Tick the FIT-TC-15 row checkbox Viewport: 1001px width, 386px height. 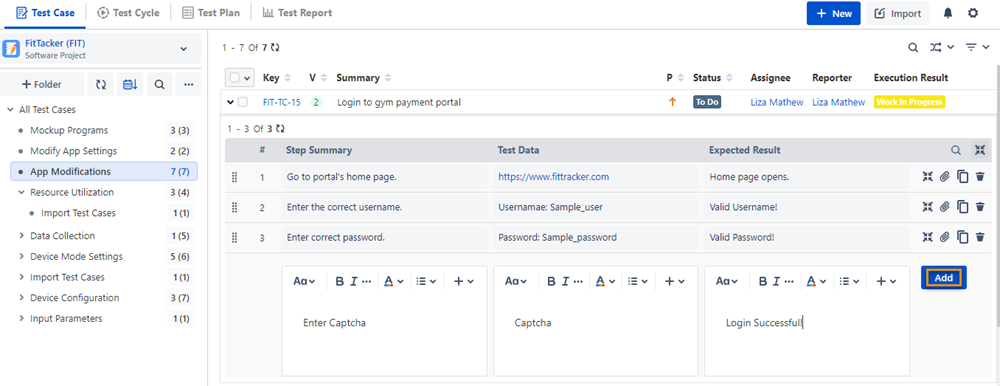243,102
